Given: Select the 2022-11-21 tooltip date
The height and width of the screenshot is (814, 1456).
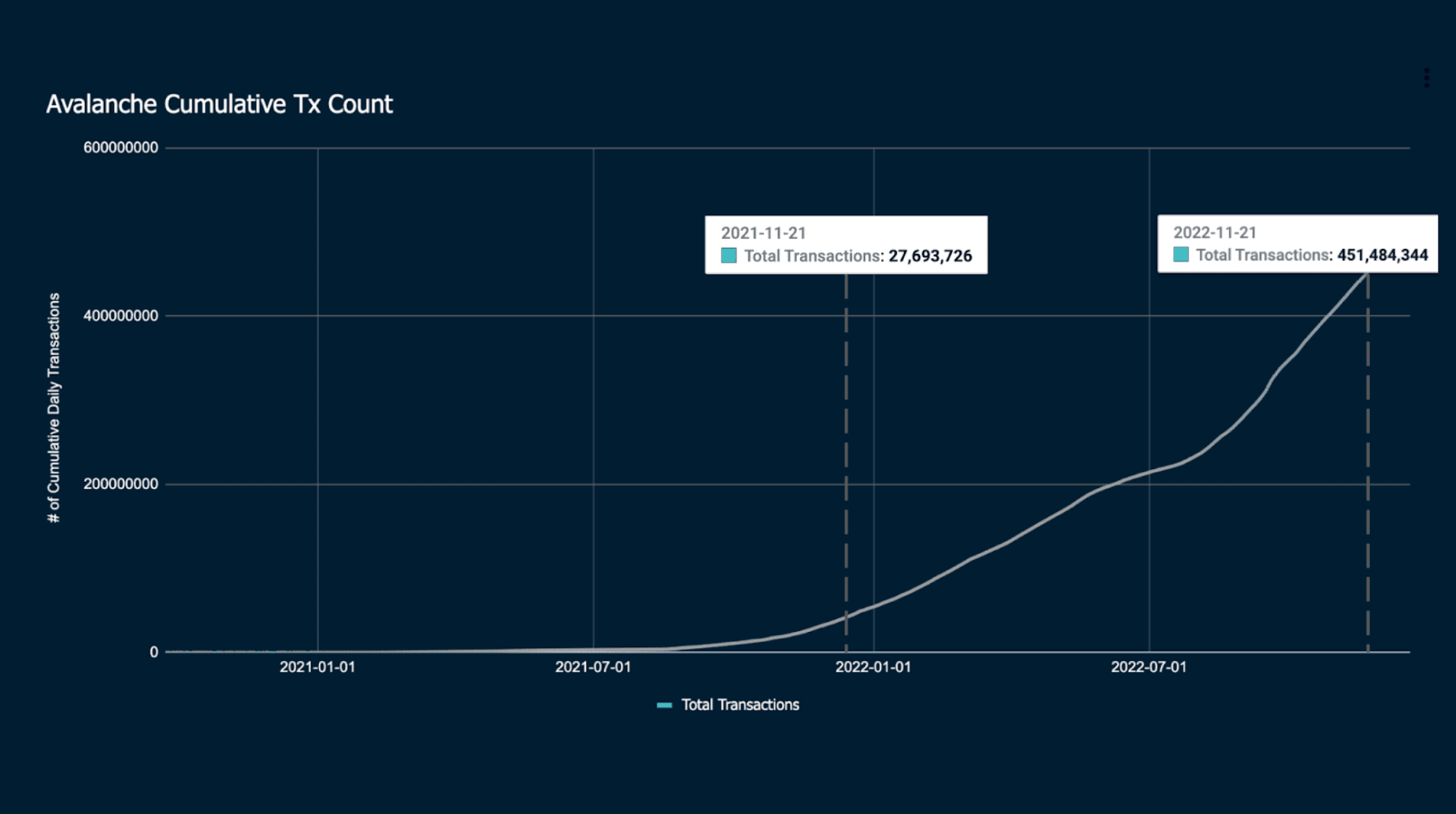Looking at the screenshot, I should [1214, 232].
